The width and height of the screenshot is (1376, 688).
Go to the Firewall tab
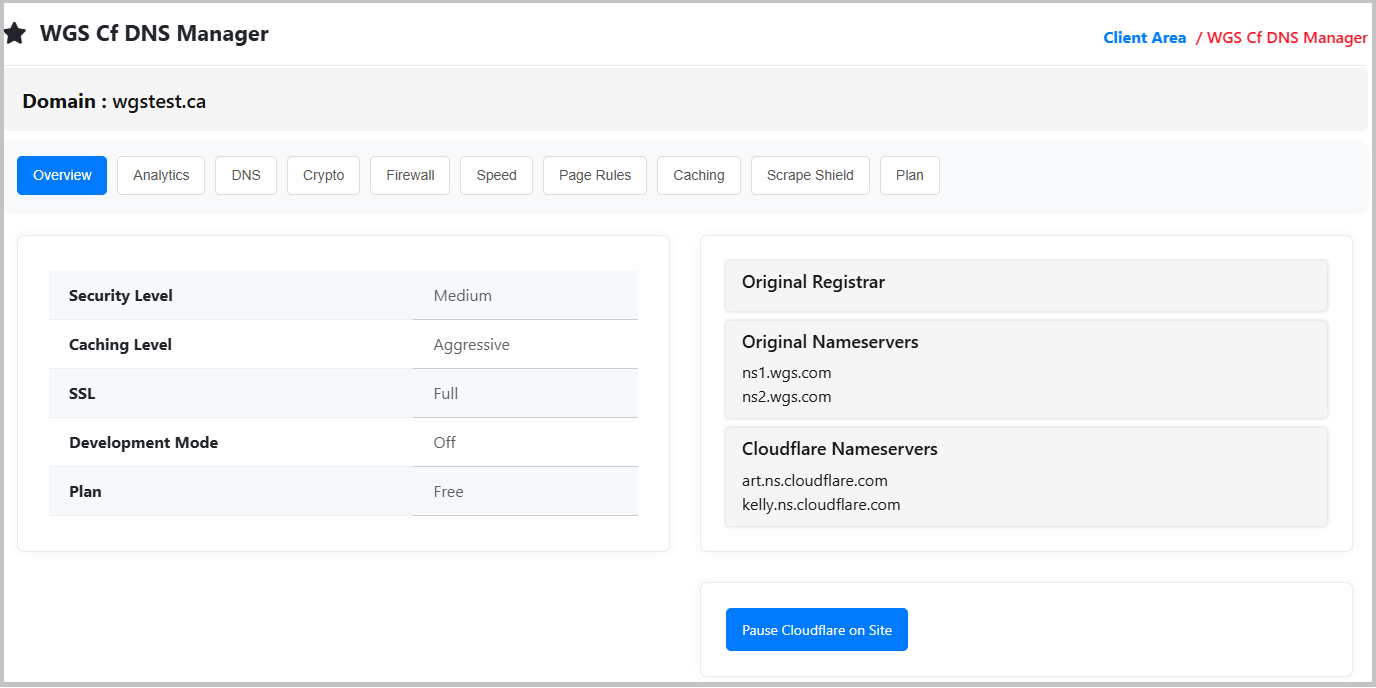(x=410, y=175)
